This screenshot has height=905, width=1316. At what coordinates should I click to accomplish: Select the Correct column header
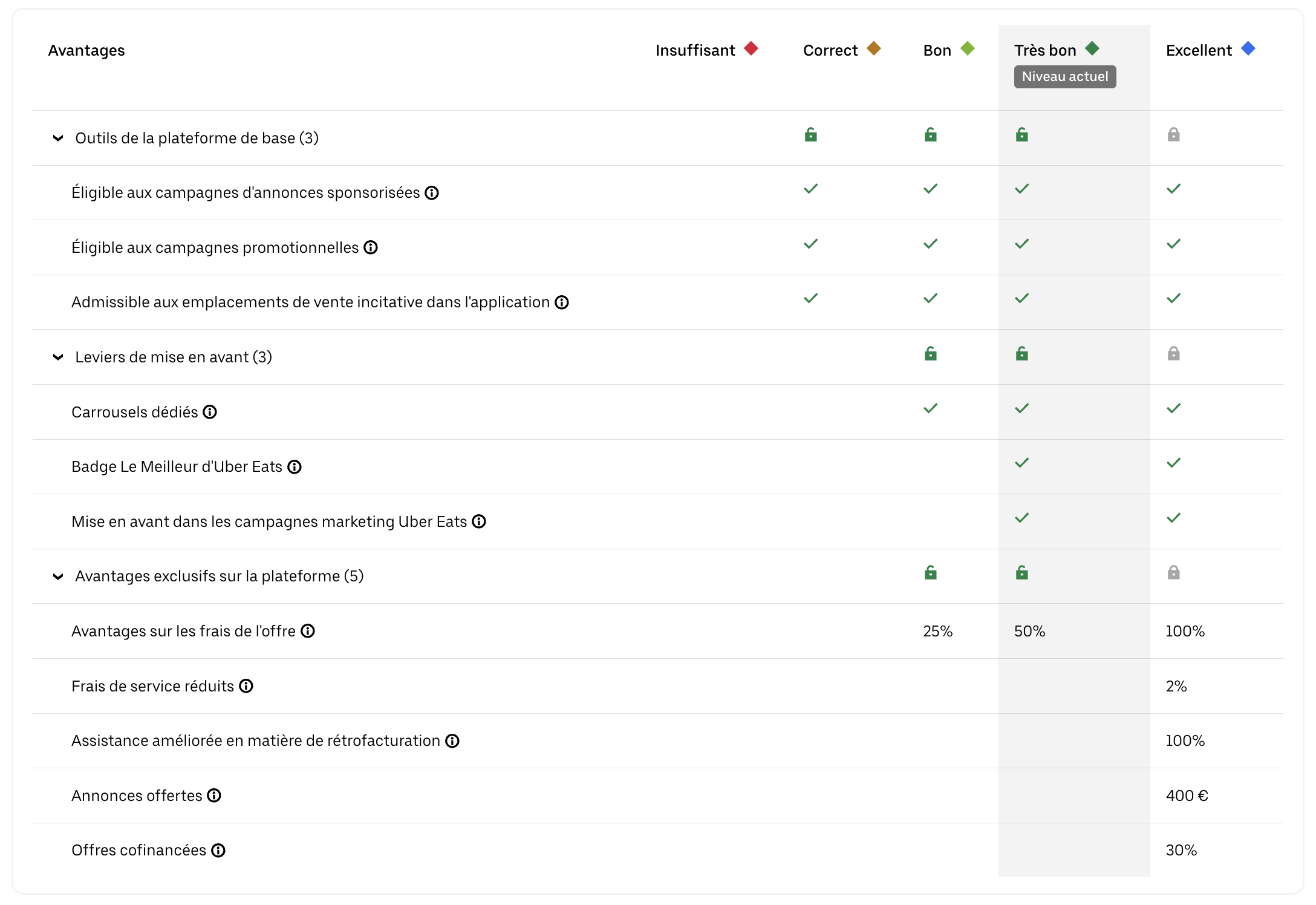(x=830, y=50)
